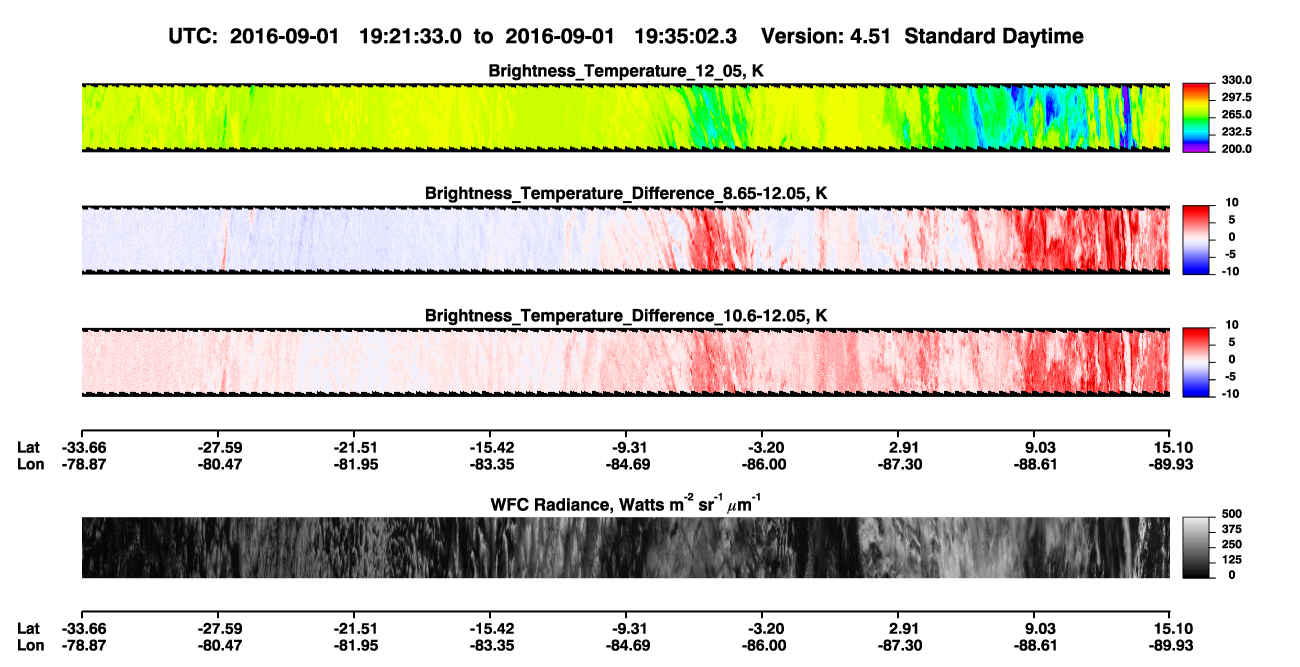
Task: Click bottom axis latitude tick -15.42
Action: click(490, 628)
